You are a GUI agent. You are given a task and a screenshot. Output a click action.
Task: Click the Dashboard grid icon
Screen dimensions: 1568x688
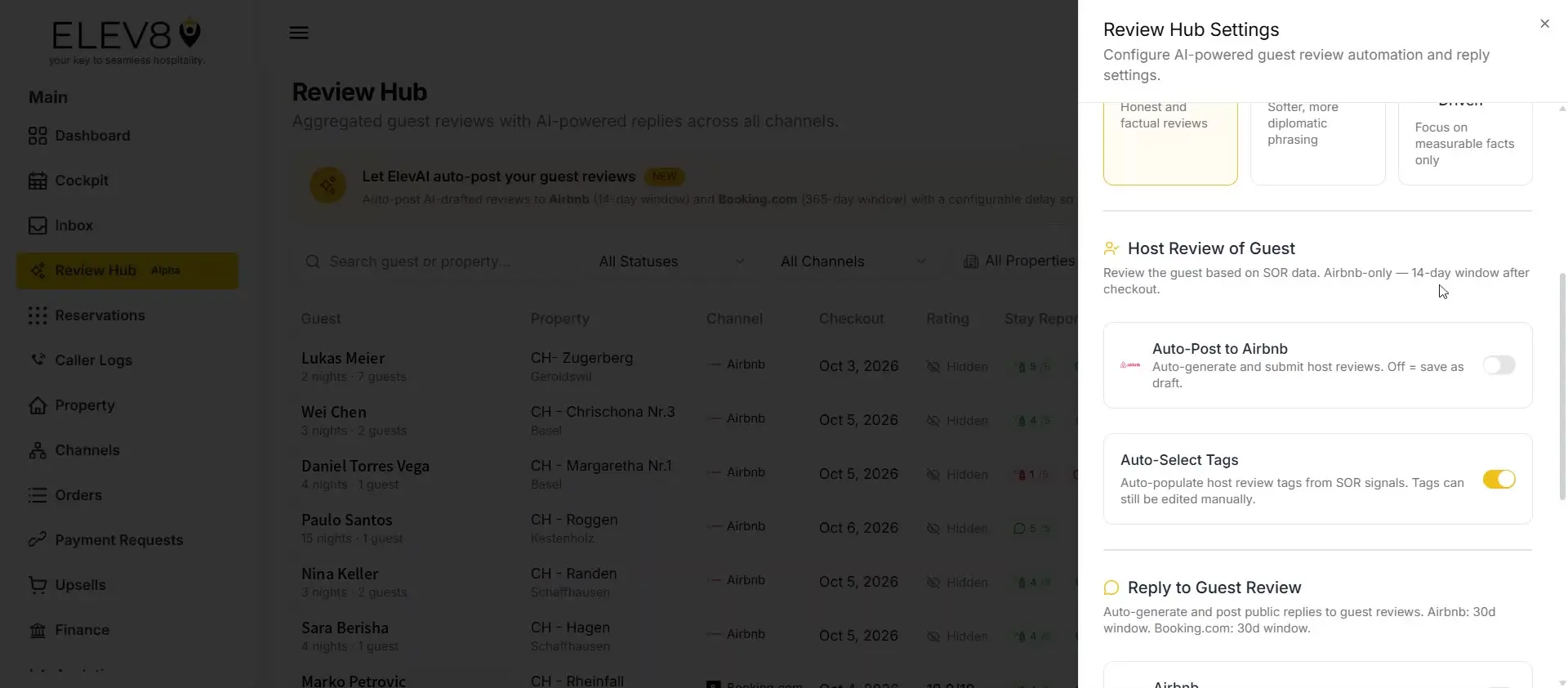[x=38, y=136]
